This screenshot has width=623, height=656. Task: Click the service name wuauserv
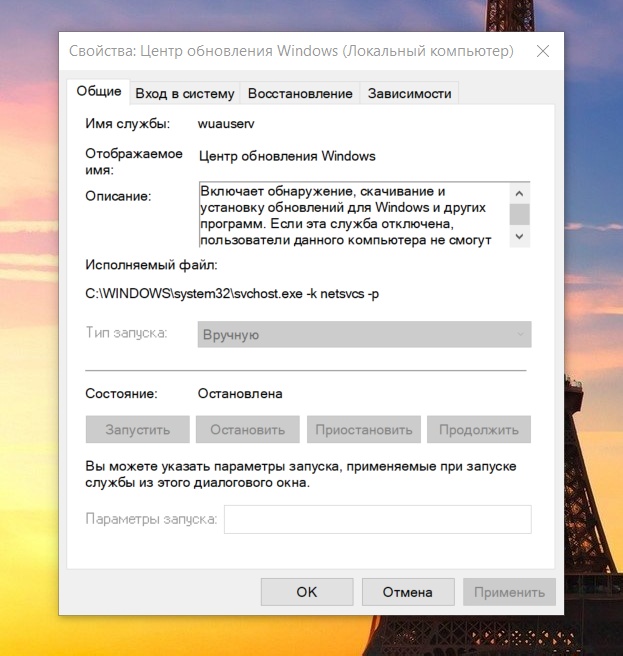click(x=226, y=124)
